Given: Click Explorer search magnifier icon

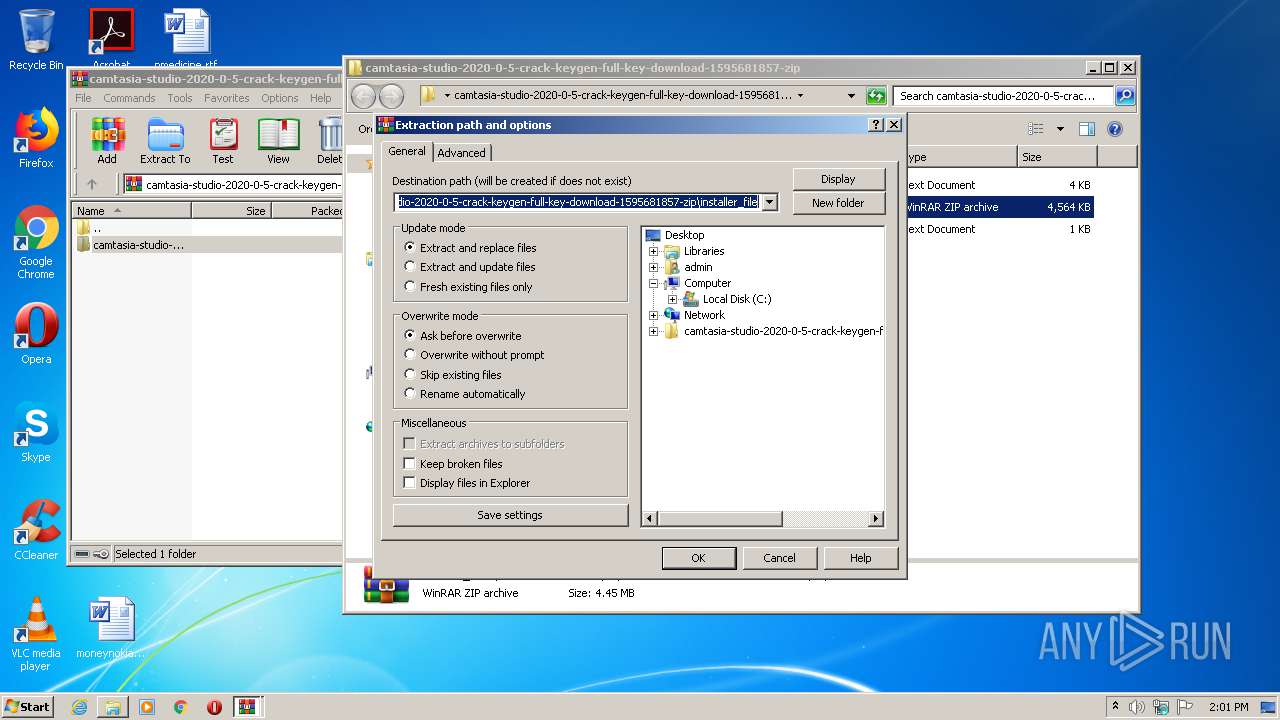Looking at the screenshot, I should pyautogui.click(x=1125, y=96).
